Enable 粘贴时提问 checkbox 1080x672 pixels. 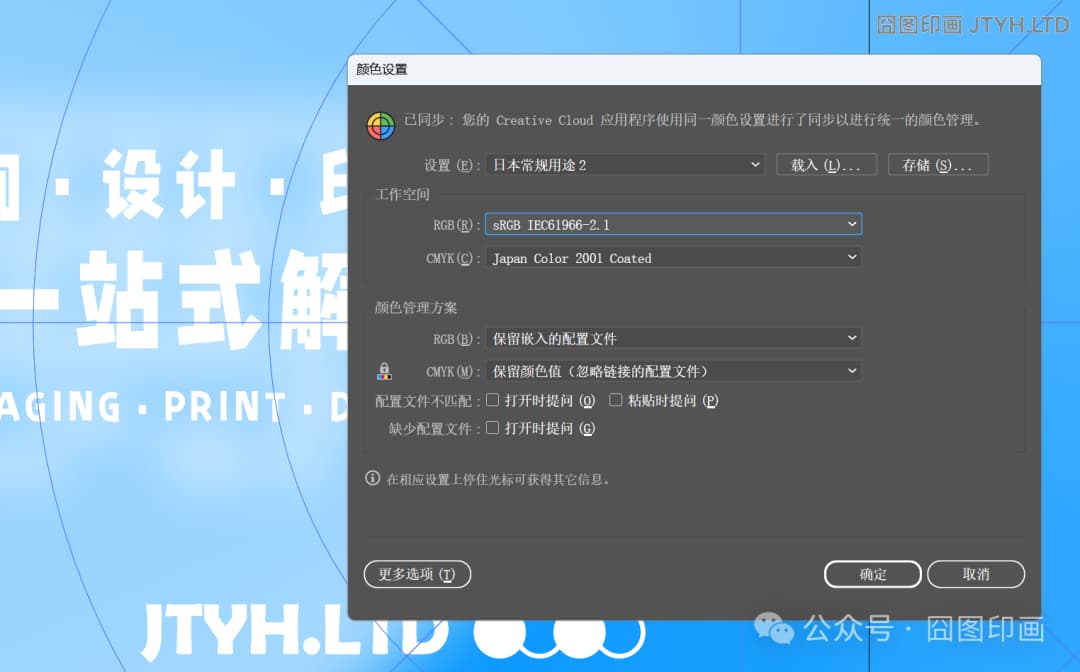click(616, 399)
